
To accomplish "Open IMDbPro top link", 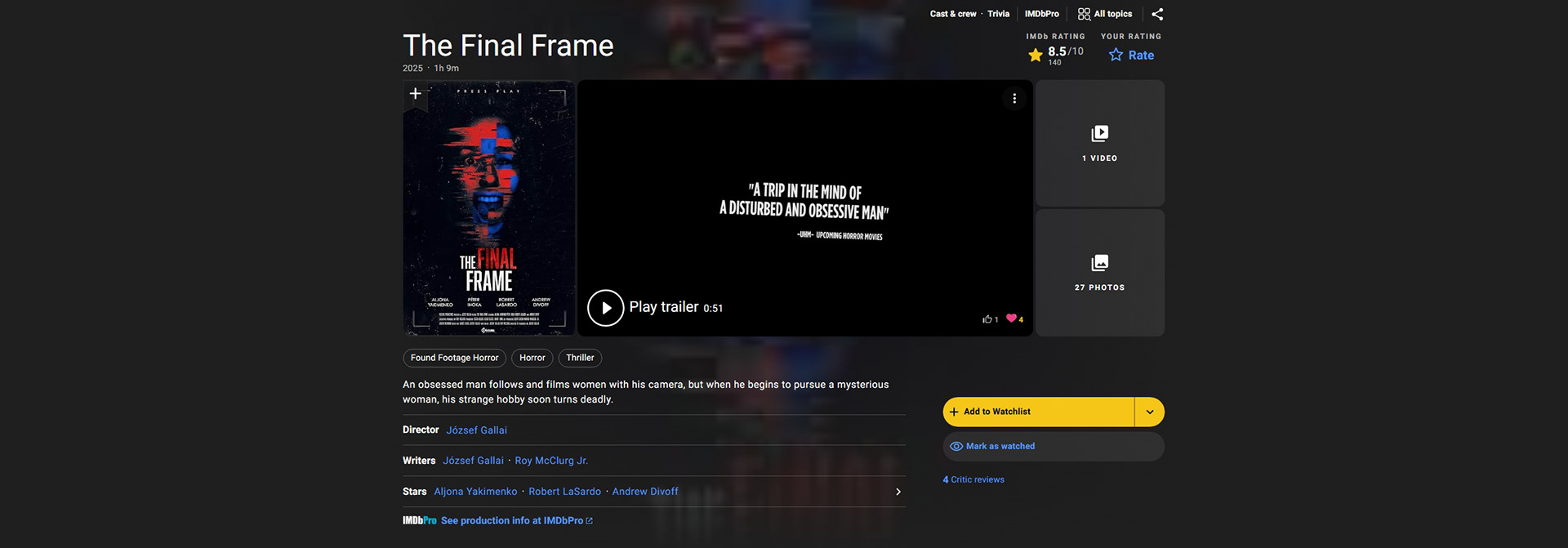I will point(1042,14).
